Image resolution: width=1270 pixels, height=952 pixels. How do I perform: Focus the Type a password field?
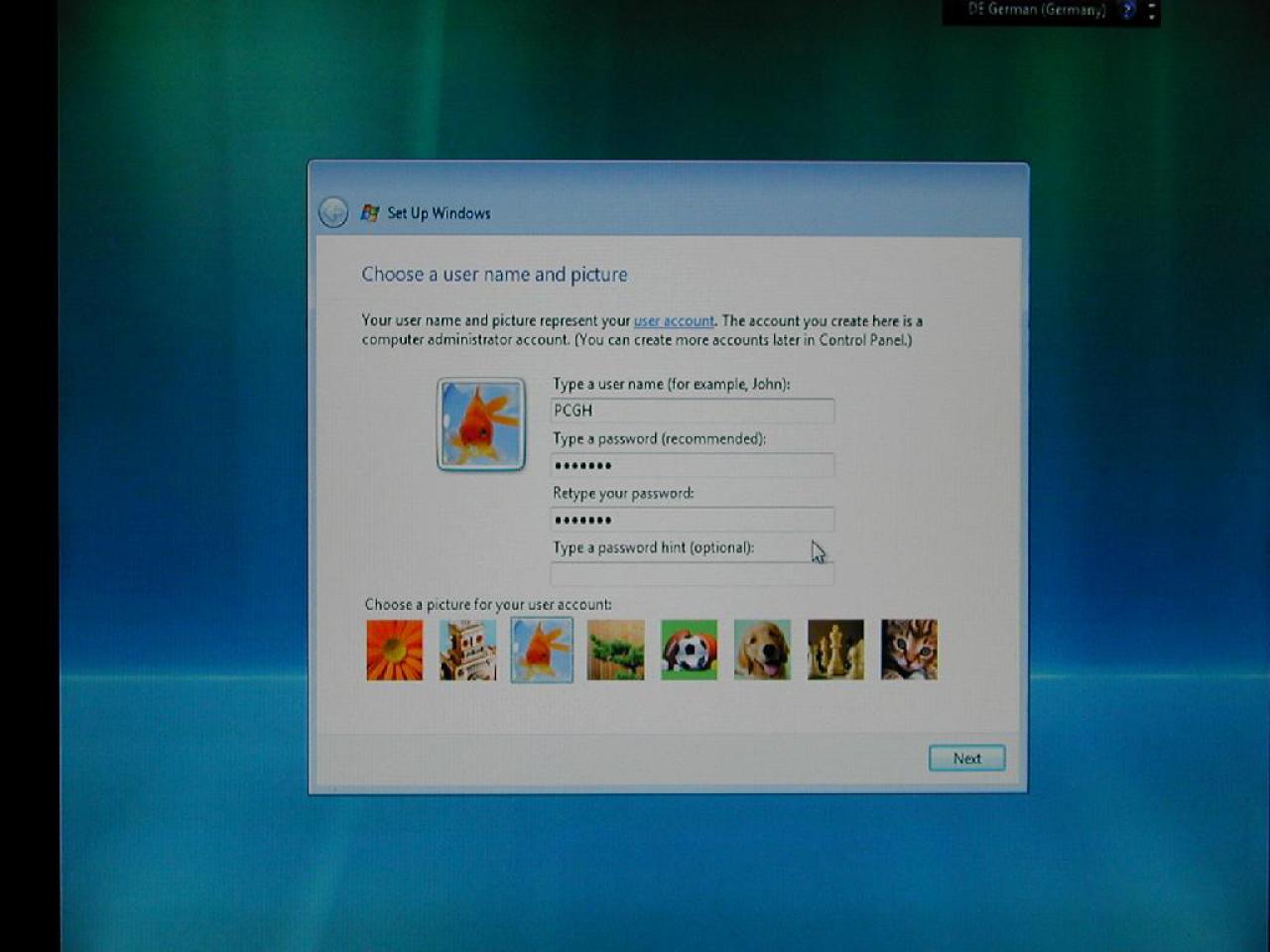pyautogui.click(x=693, y=465)
